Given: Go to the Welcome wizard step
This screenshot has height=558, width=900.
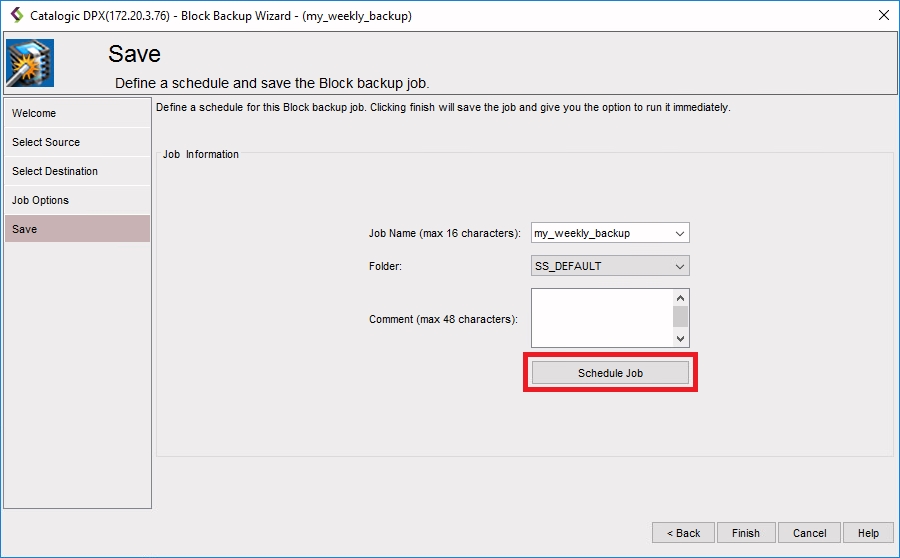Looking at the screenshot, I should tap(77, 113).
